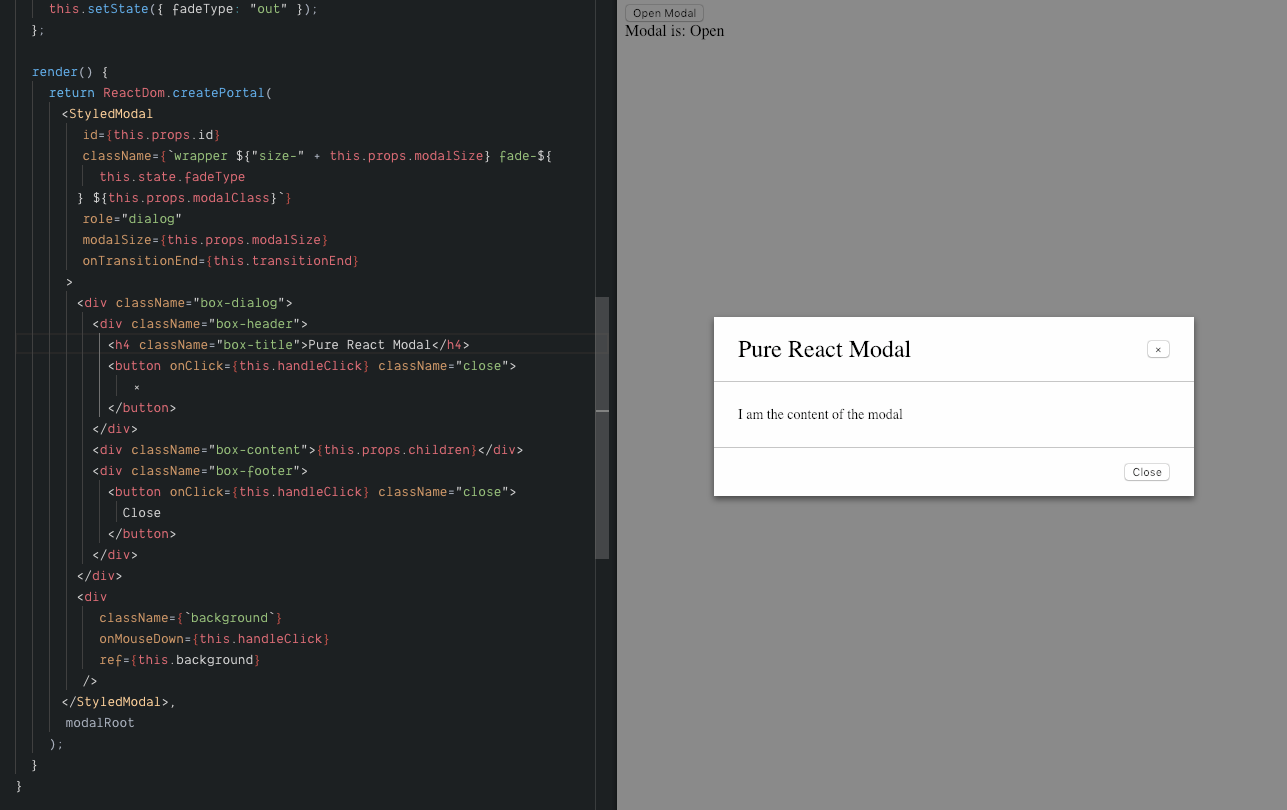Viewport: 1287px width, 810px height.
Task: Click the 'I am the content of the modal' text
Action: click(820, 414)
